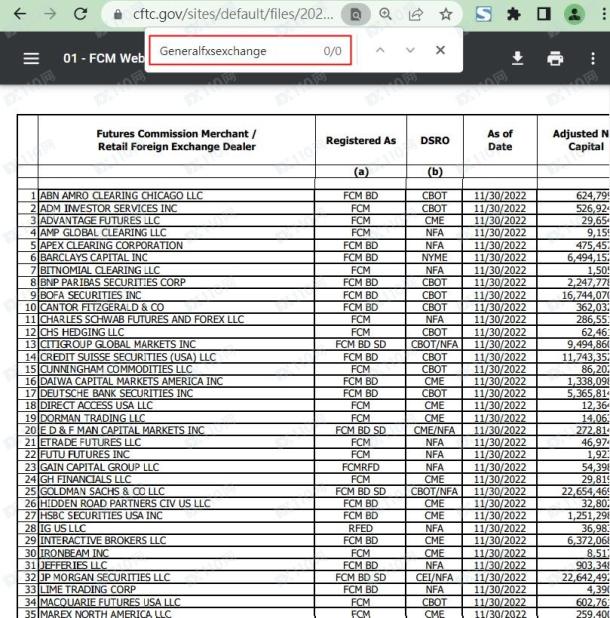Click GH FINANCIALS LLC name
This screenshot has width=610, height=618.
coord(86,479)
